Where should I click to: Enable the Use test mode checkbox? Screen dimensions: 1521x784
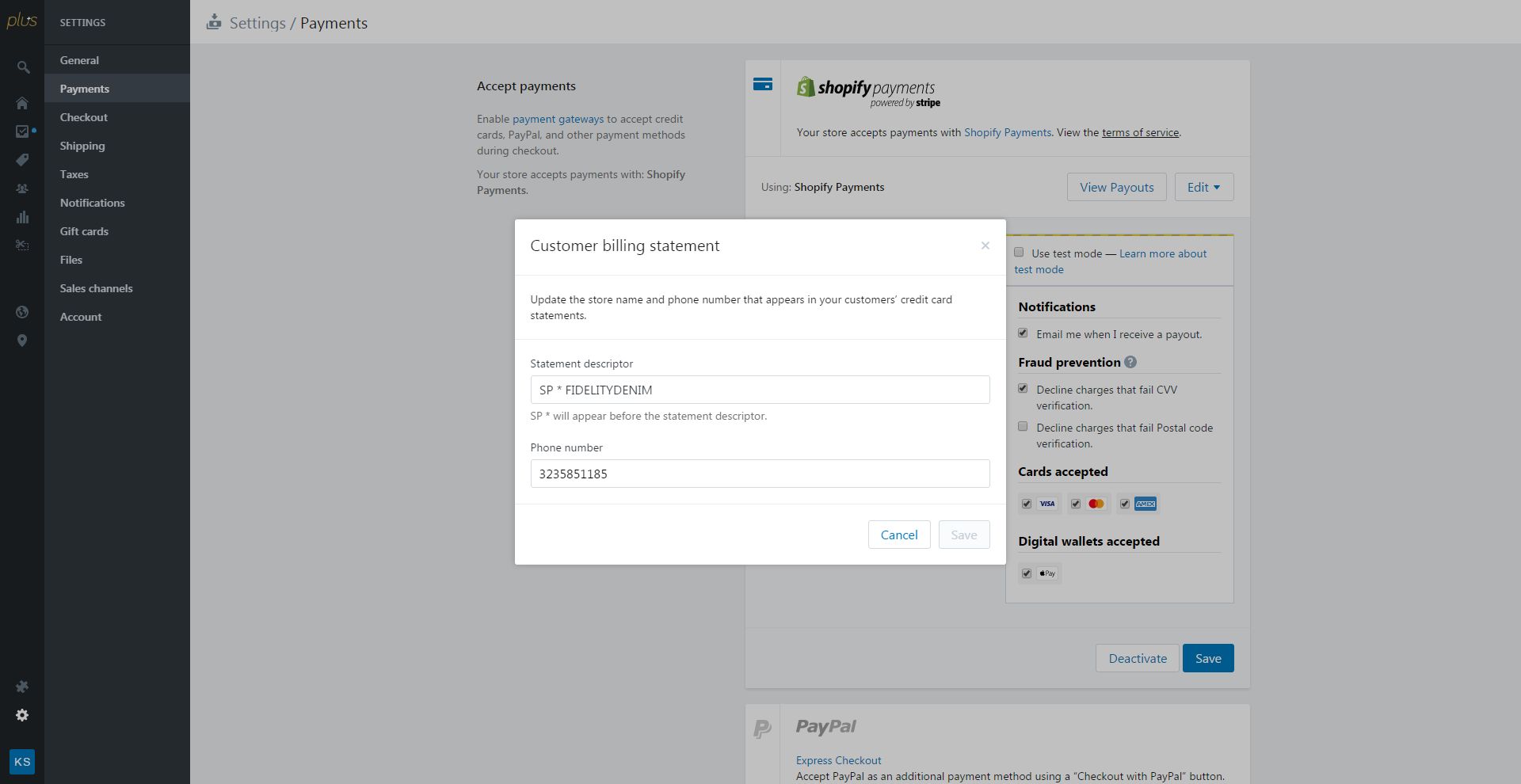coord(1019,253)
